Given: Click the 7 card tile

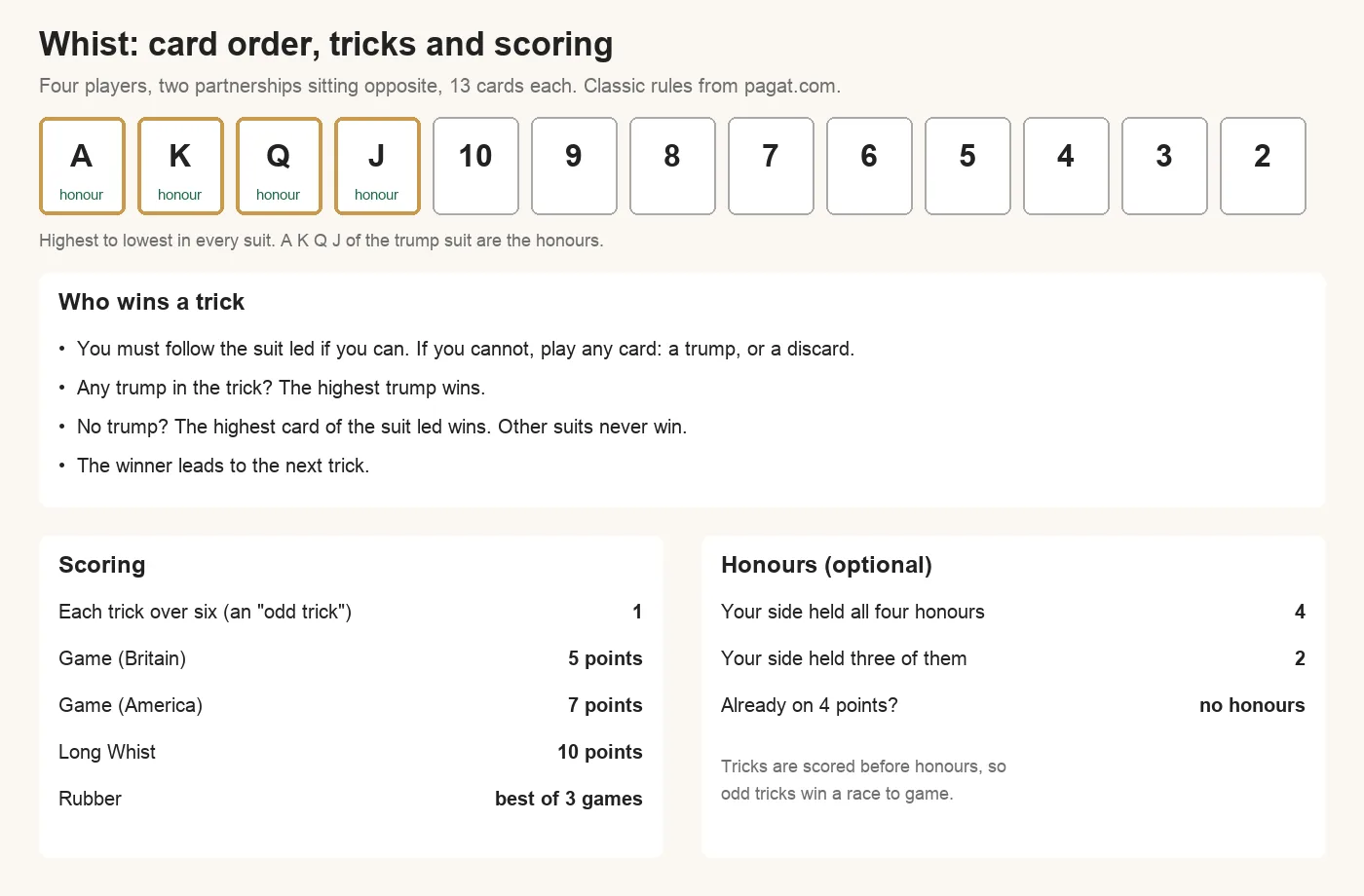Looking at the screenshot, I should pyautogui.click(x=771, y=166).
